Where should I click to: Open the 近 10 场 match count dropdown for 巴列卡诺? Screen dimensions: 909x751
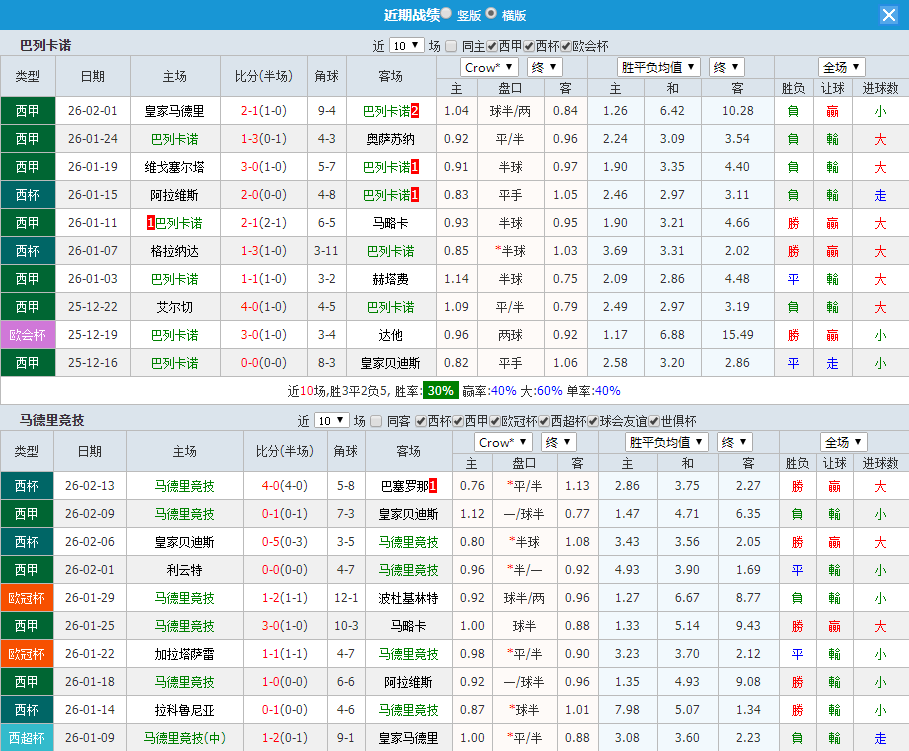[x=406, y=44]
